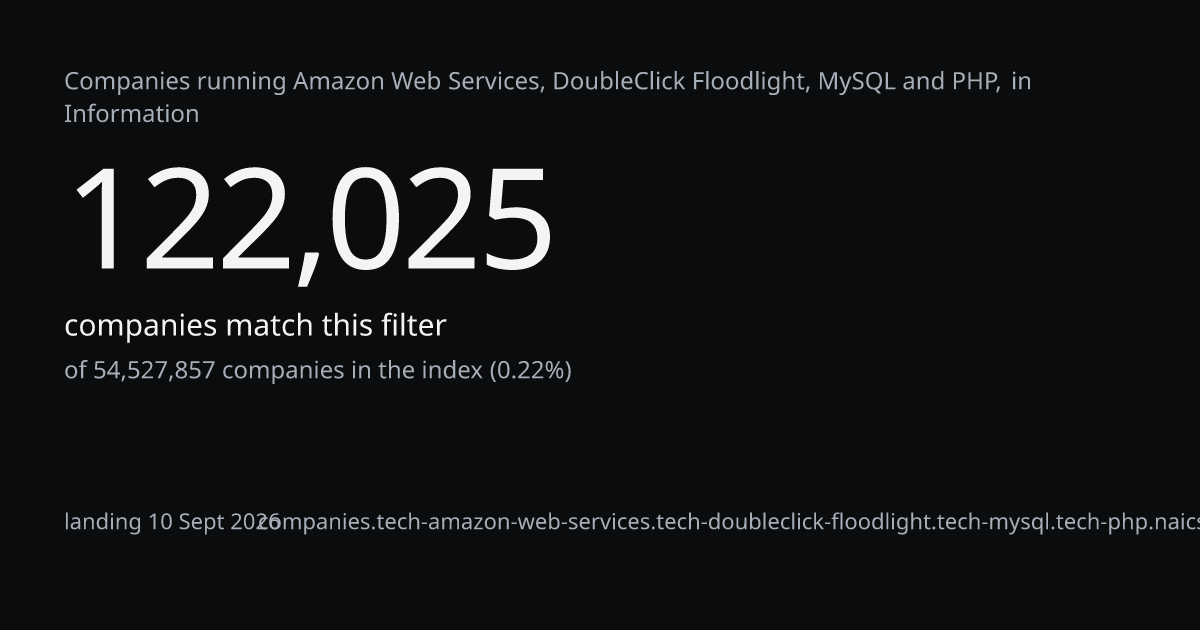Click "tech-amazon-web-services" in the footer slug
The image size is (1200, 630).
click(513, 522)
